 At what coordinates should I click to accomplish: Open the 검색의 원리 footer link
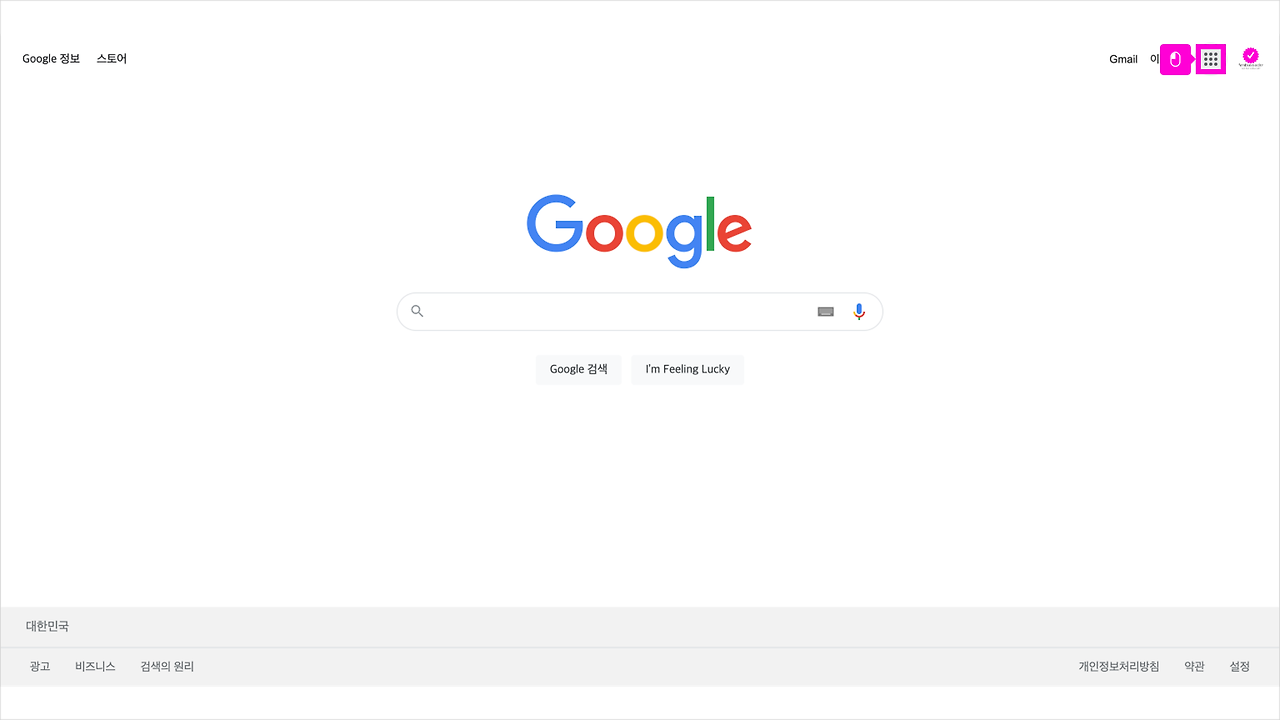click(x=167, y=666)
